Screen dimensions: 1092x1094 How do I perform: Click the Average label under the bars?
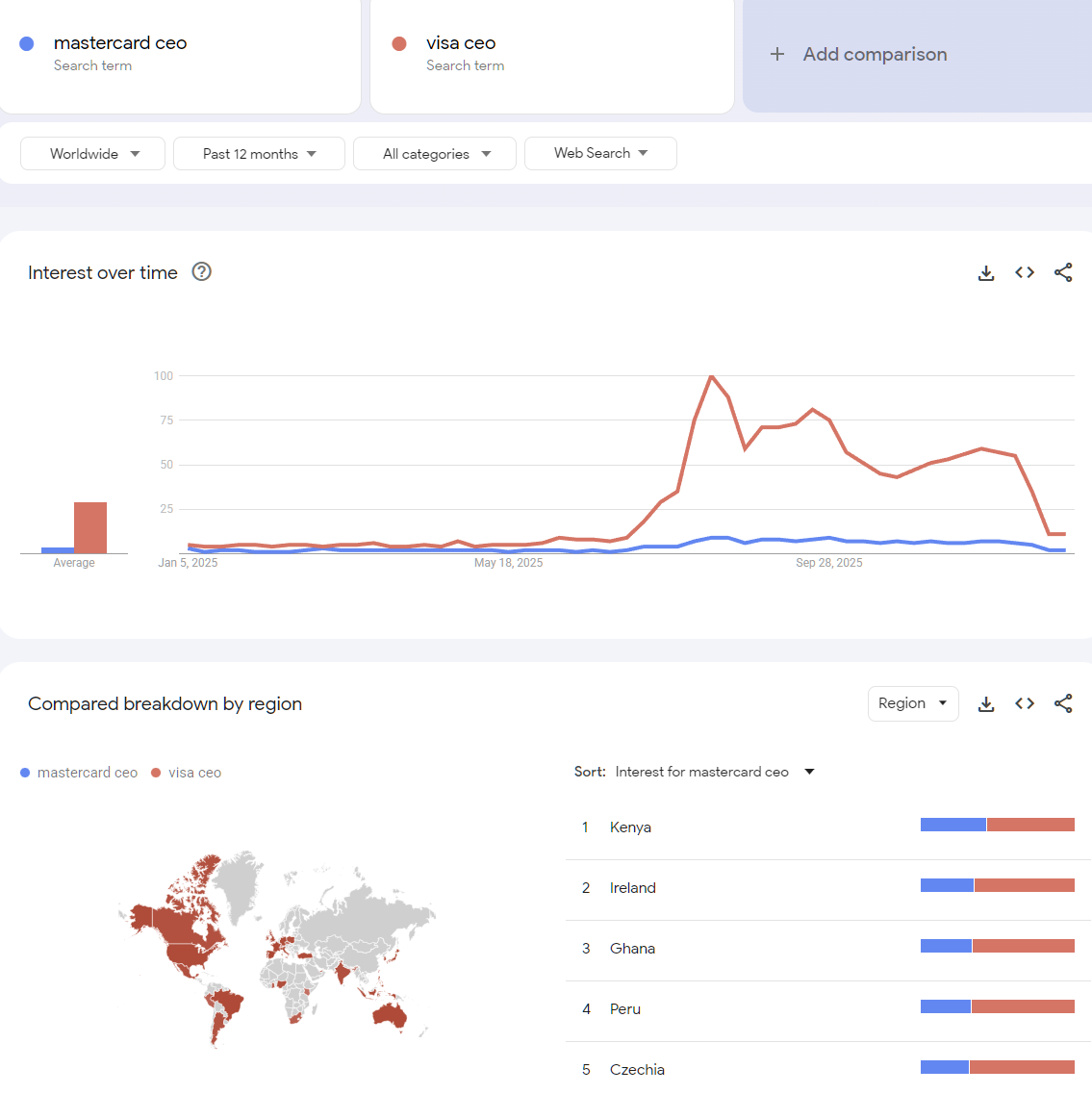[x=74, y=563]
